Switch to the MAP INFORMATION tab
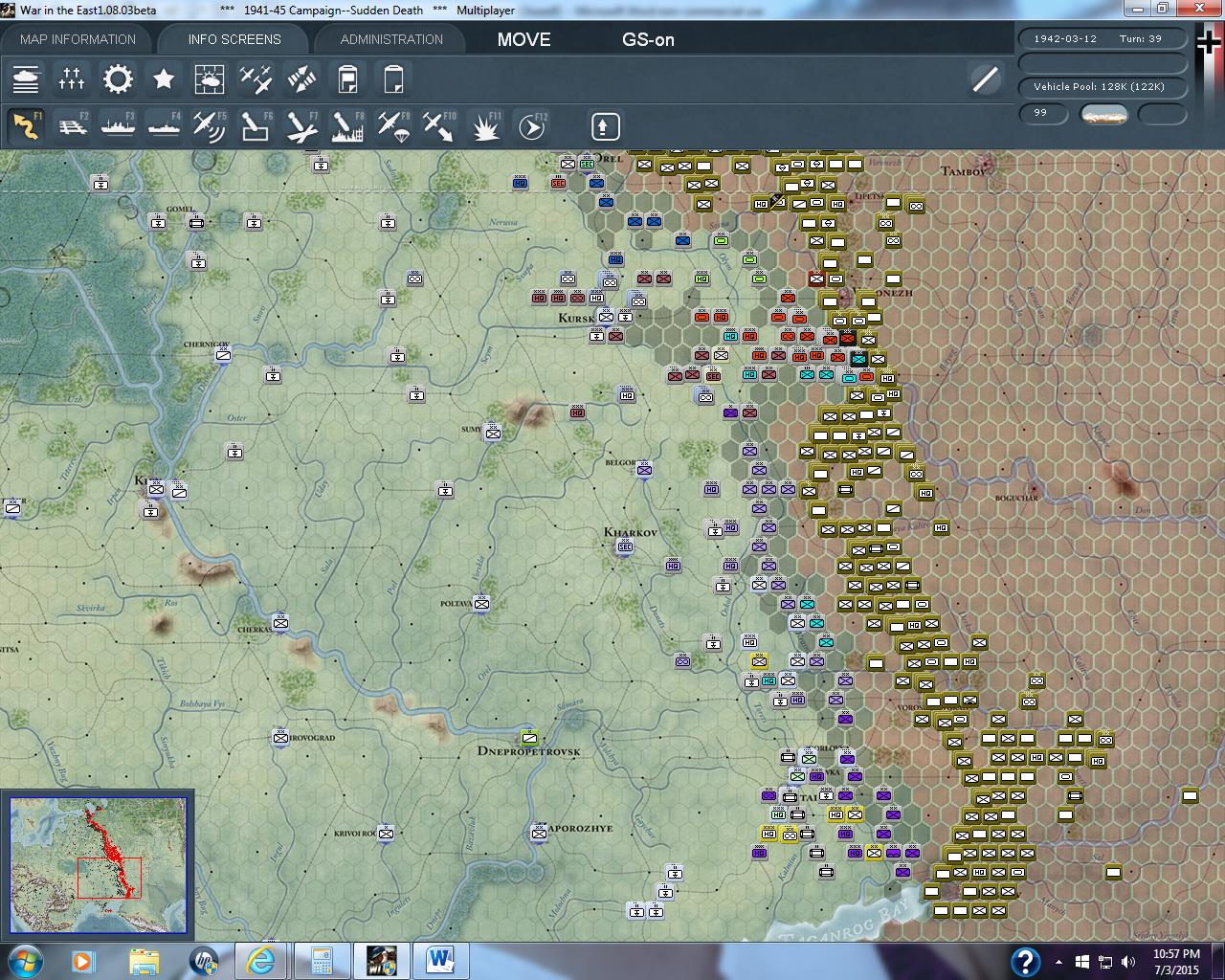This screenshot has width=1225, height=980. [78, 39]
